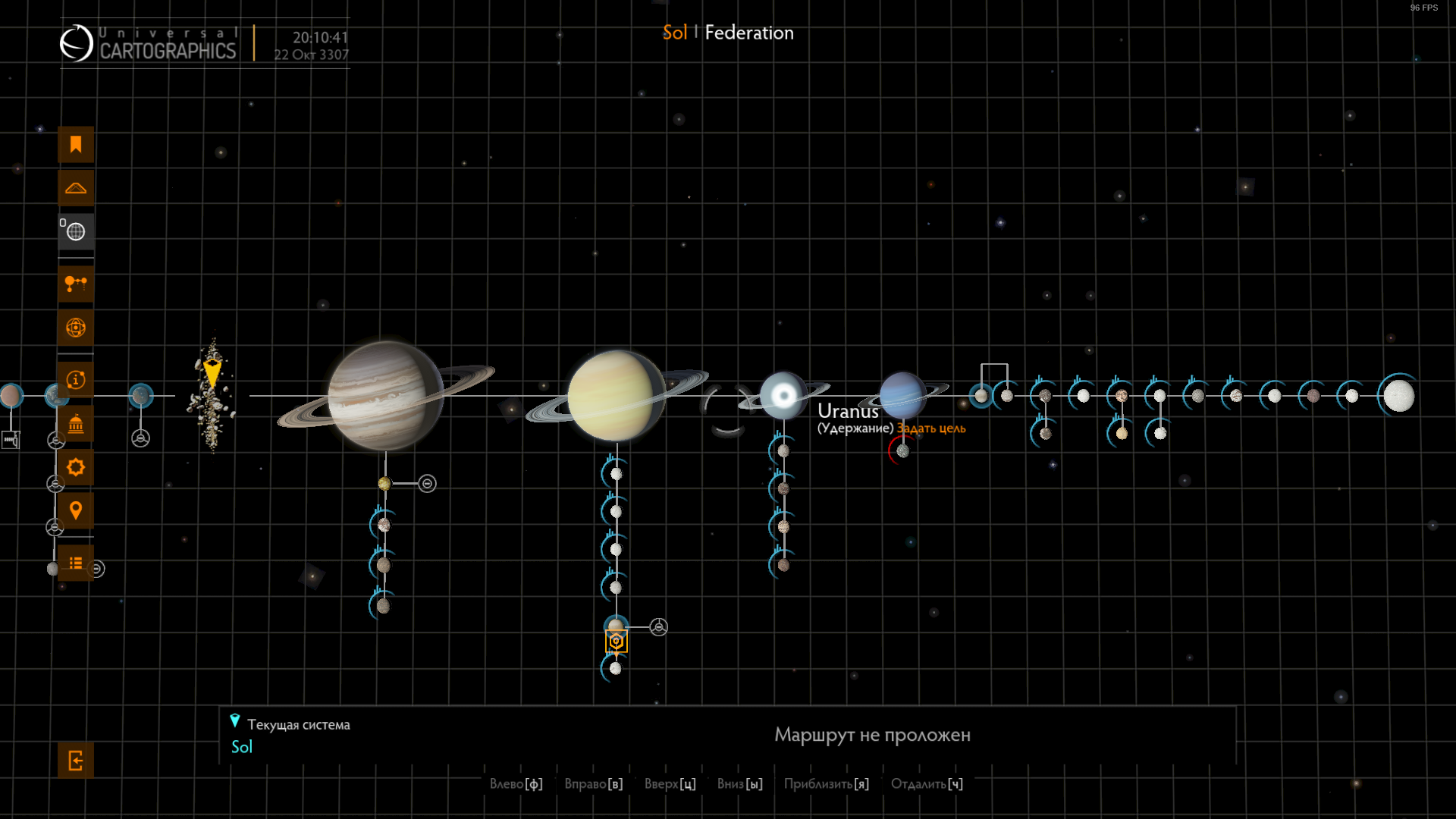Select the third moon under Saturn
The image size is (1456, 819).
[x=617, y=550]
